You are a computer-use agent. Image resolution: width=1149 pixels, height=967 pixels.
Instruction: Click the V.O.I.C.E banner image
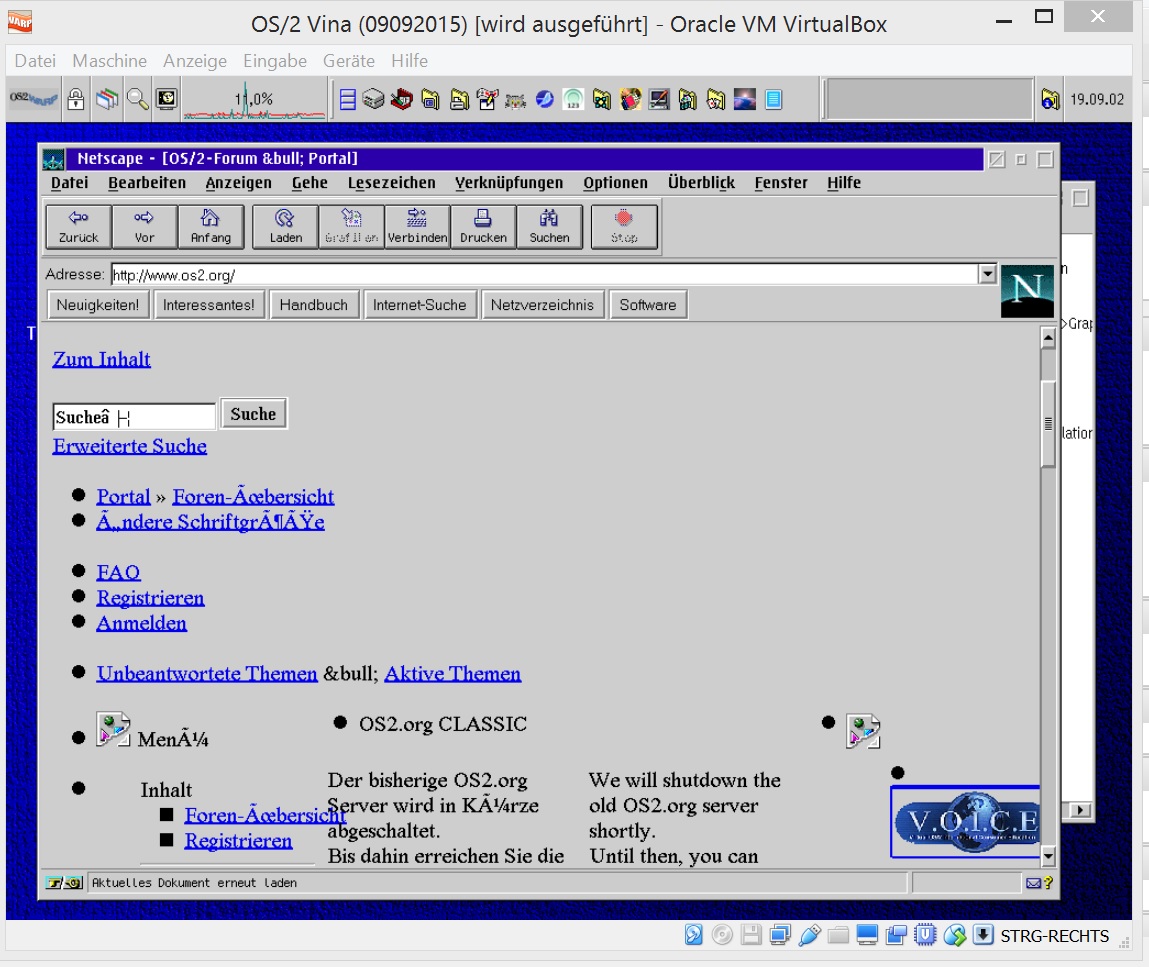tap(966, 822)
